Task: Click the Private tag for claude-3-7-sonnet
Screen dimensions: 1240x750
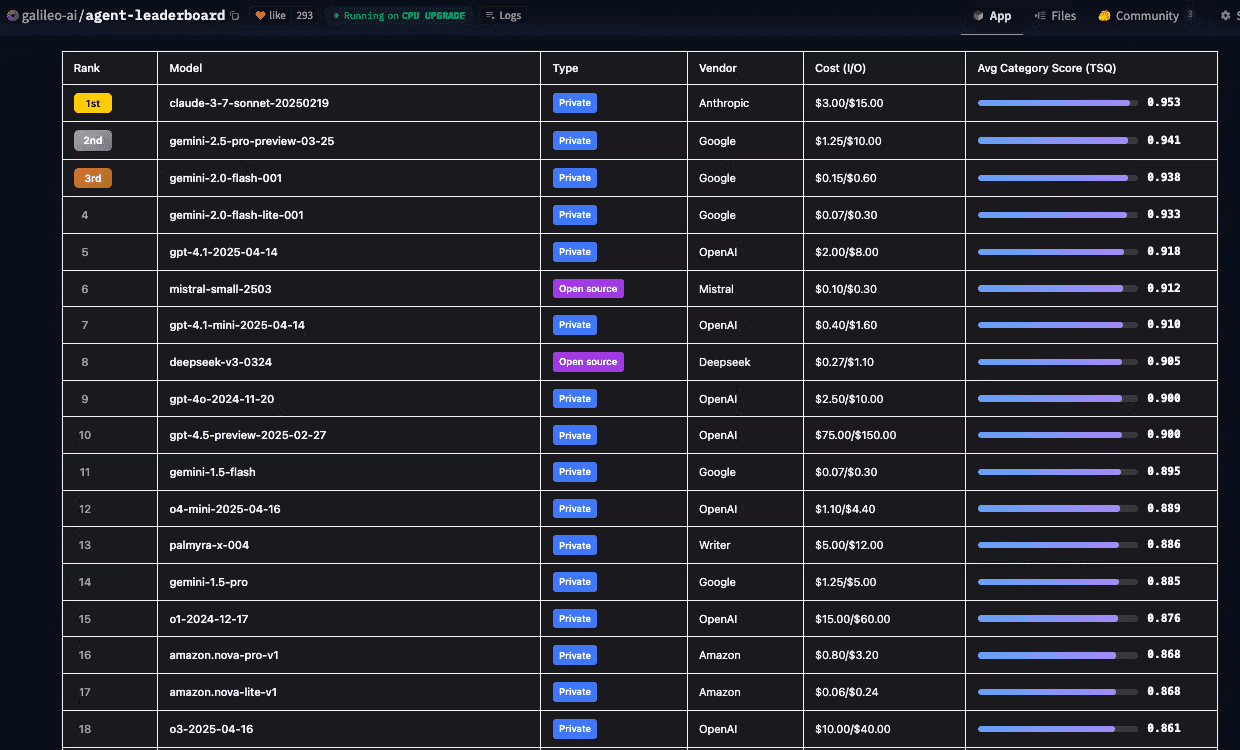Action: [575, 103]
